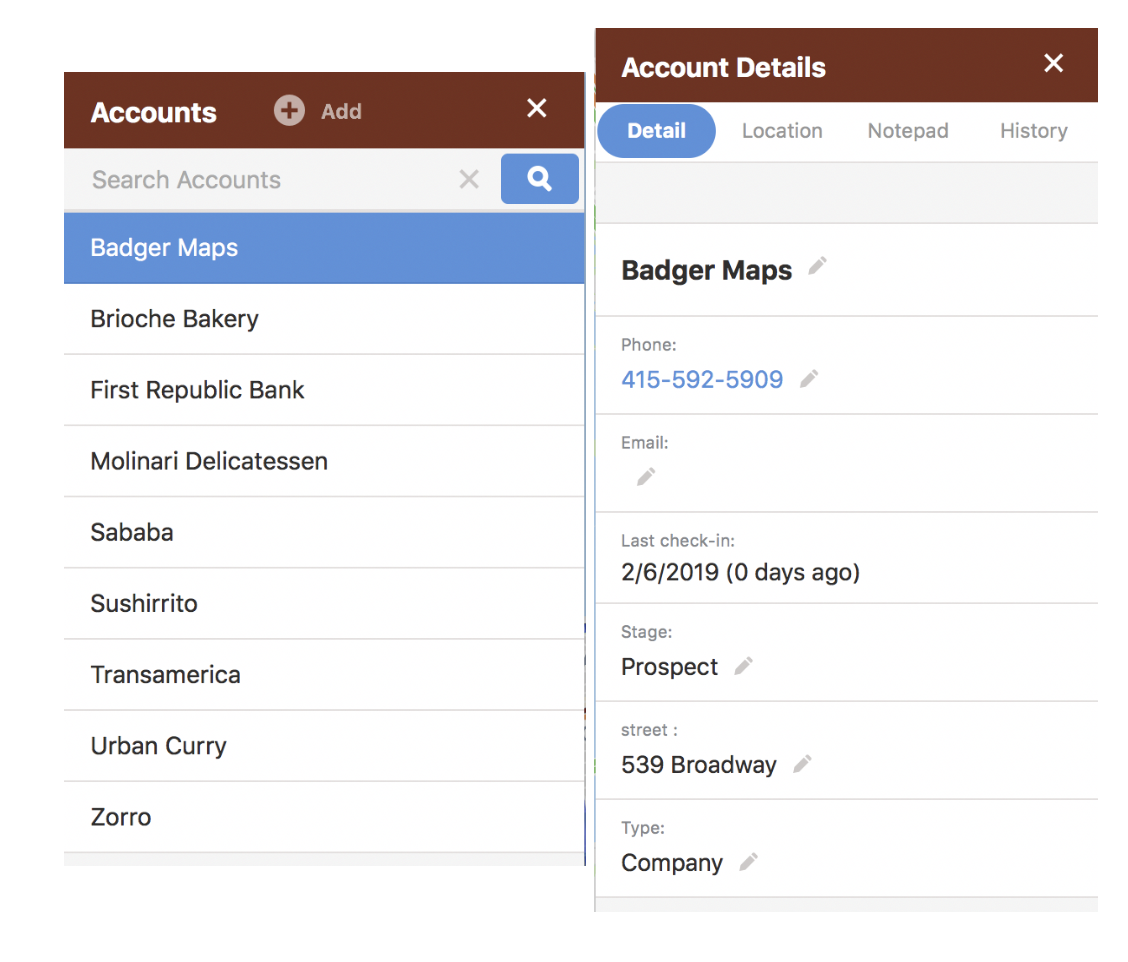Select the Zorro account row

coord(324,817)
